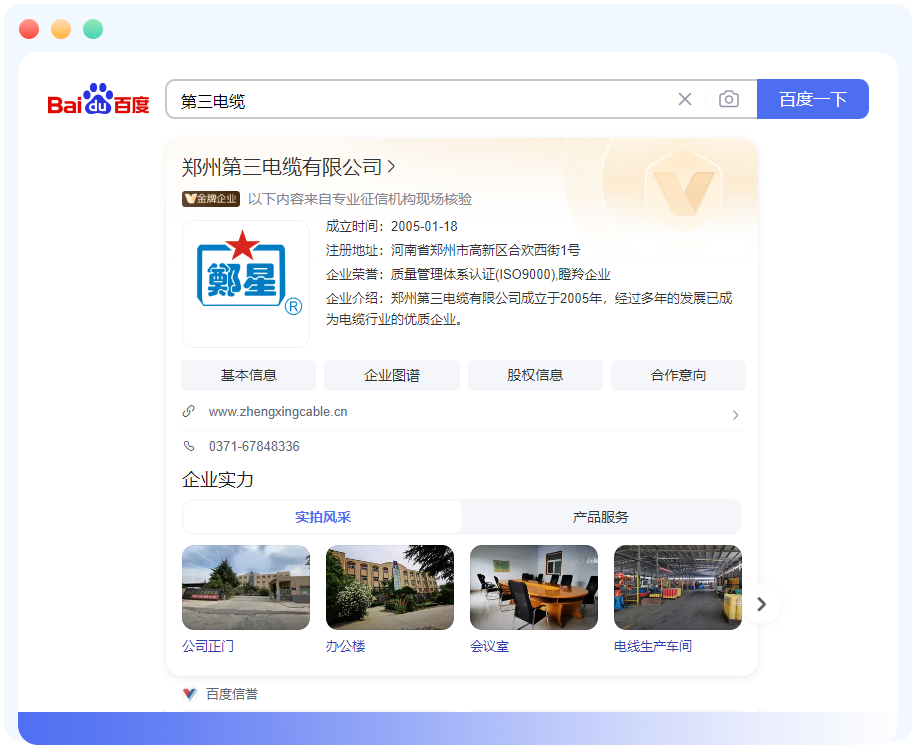The width and height of the screenshot is (916, 745).
Task: Click the 公司正门 caption link
Action: click(x=208, y=646)
